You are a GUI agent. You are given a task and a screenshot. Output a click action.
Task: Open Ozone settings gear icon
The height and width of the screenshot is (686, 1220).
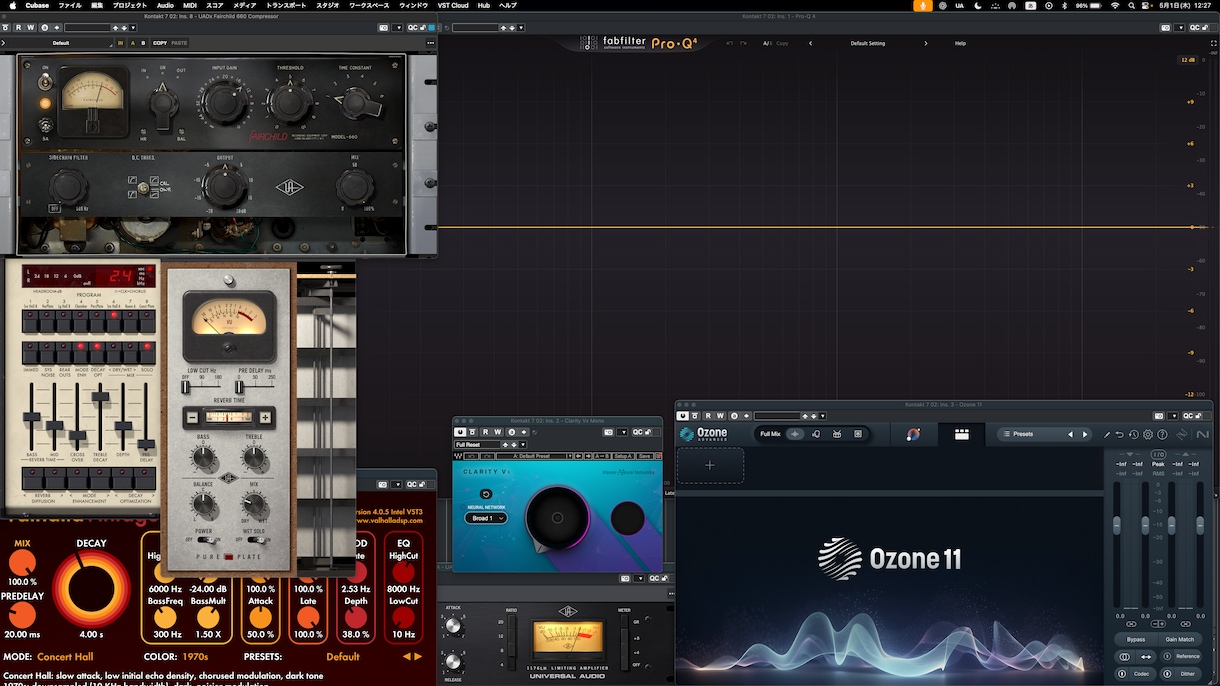[x=1148, y=434]
